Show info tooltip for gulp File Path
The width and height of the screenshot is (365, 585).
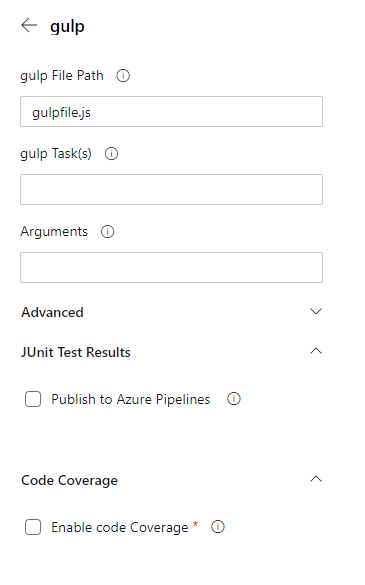pos(123,76)
